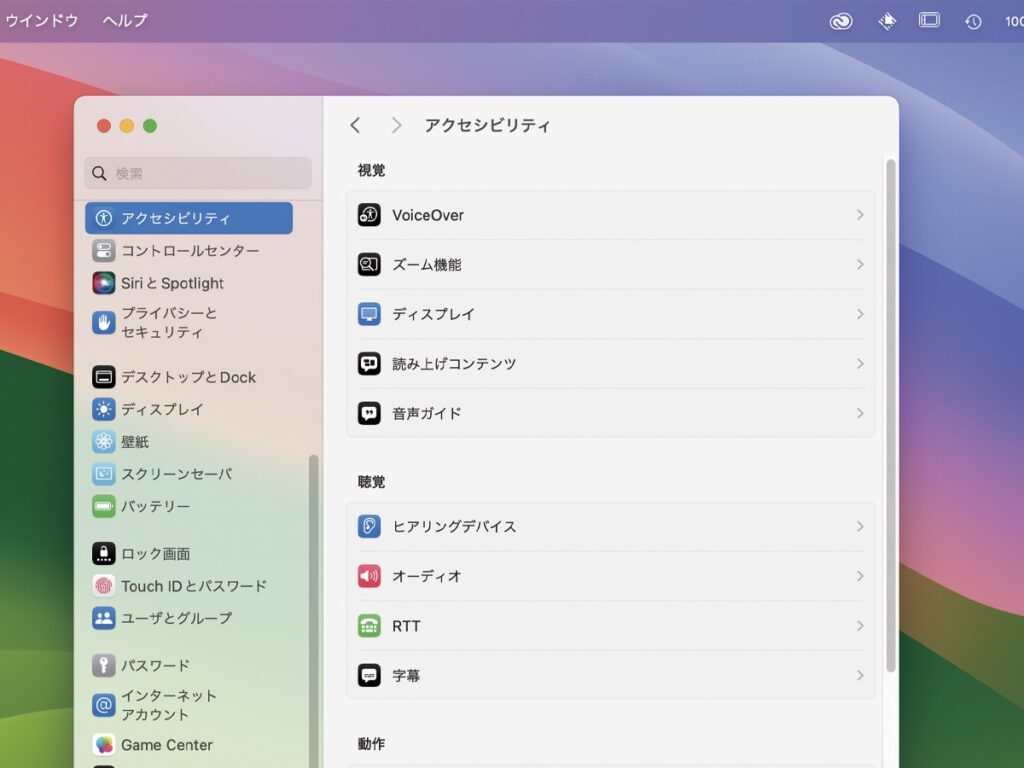Viewport: 1024px width, 768px height.
Task: Go to コントロールセンター settings
Action: pos(189,251)
